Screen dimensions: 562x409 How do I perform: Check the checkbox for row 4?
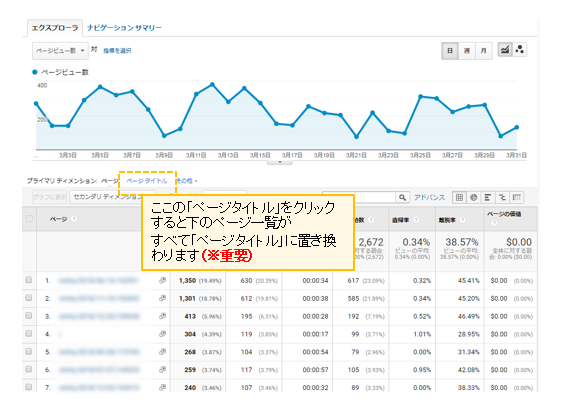tap(29, 333)
